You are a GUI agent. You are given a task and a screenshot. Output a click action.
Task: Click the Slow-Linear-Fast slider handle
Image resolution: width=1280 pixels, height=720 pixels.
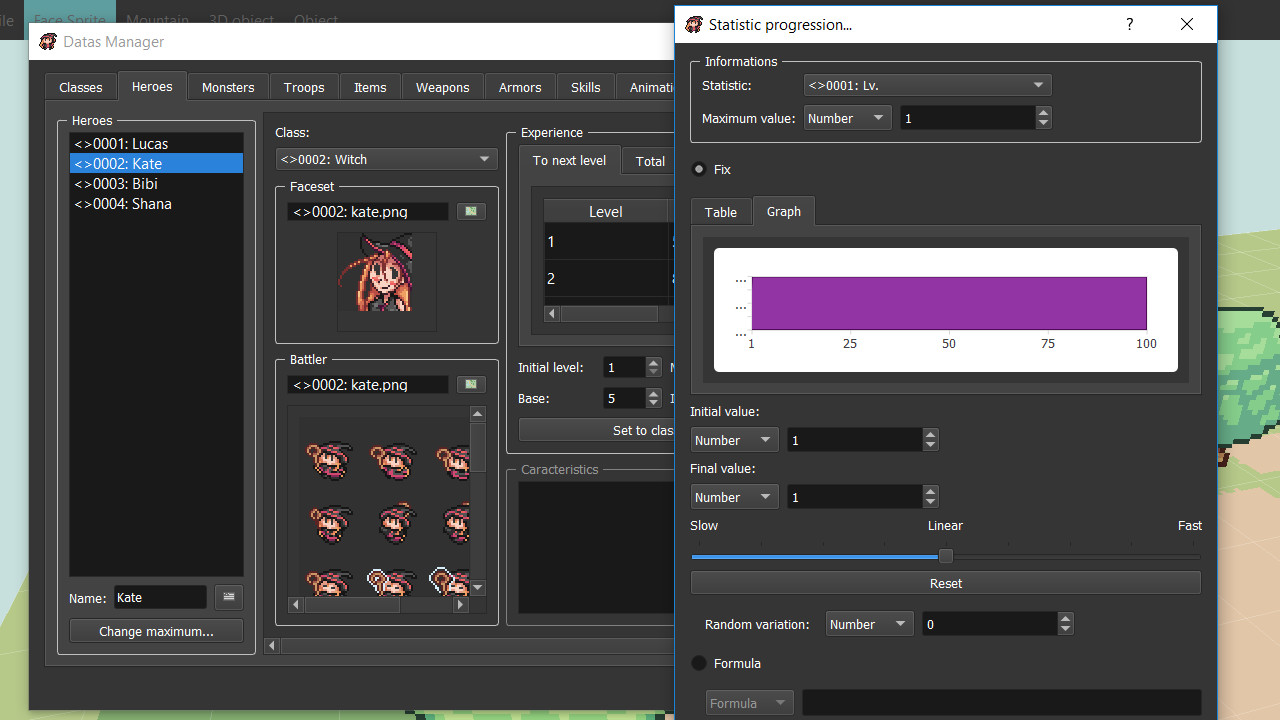pyautogui.click(x=945, y=556)
